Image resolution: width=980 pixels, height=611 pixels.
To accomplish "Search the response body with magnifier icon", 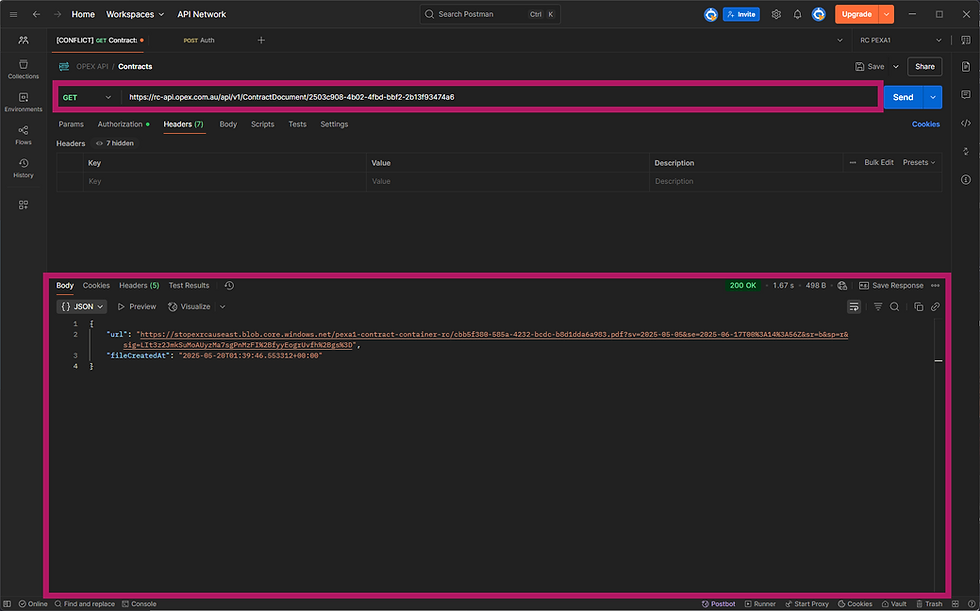I will (x=894, y=307).
